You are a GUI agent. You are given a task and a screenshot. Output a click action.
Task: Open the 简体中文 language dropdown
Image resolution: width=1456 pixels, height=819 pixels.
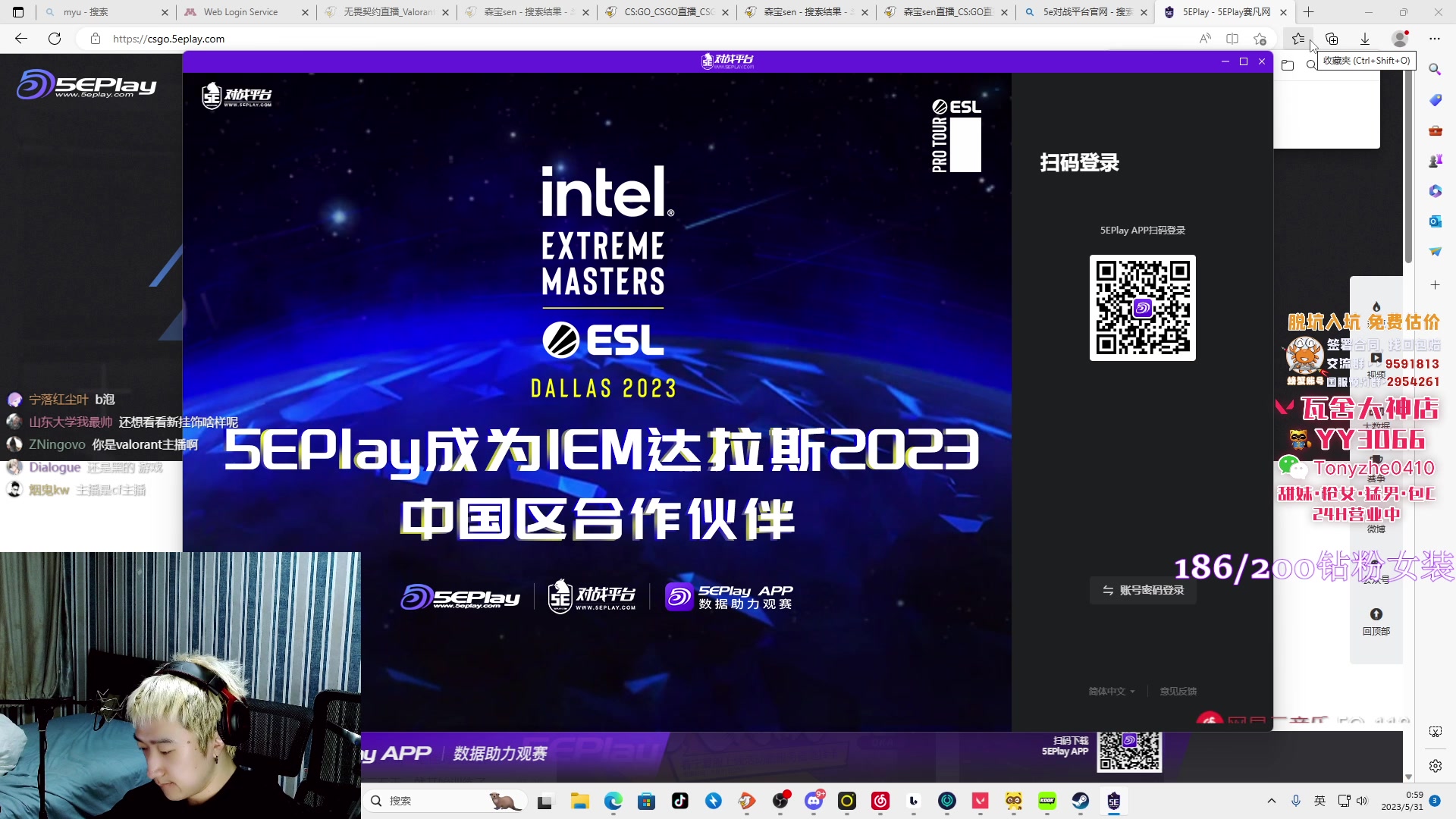pyautogui.click(x=1112, y=692)
